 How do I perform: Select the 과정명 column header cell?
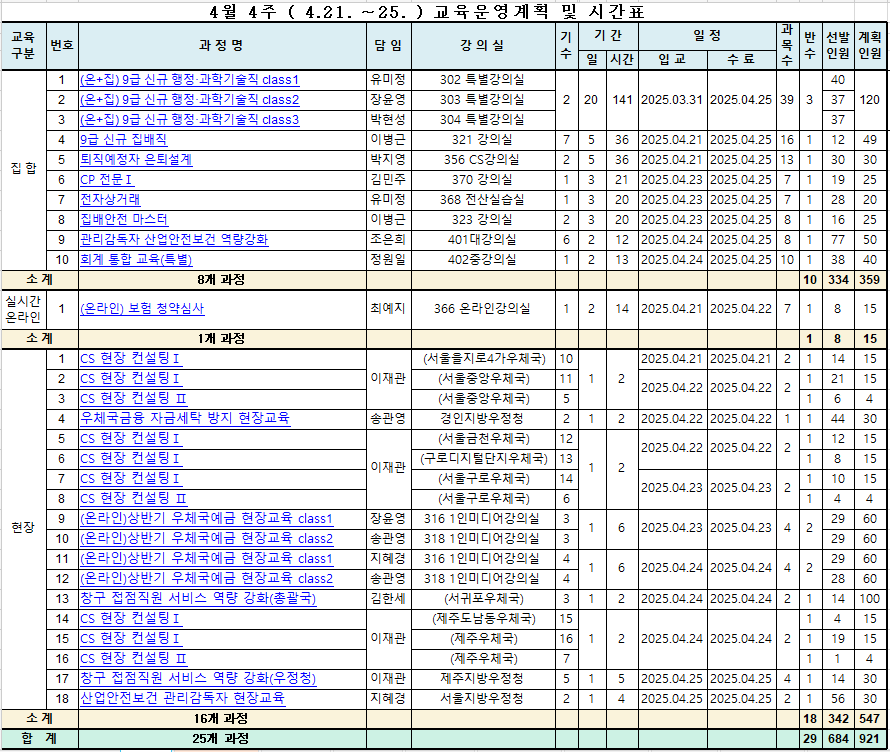(221, 46)
